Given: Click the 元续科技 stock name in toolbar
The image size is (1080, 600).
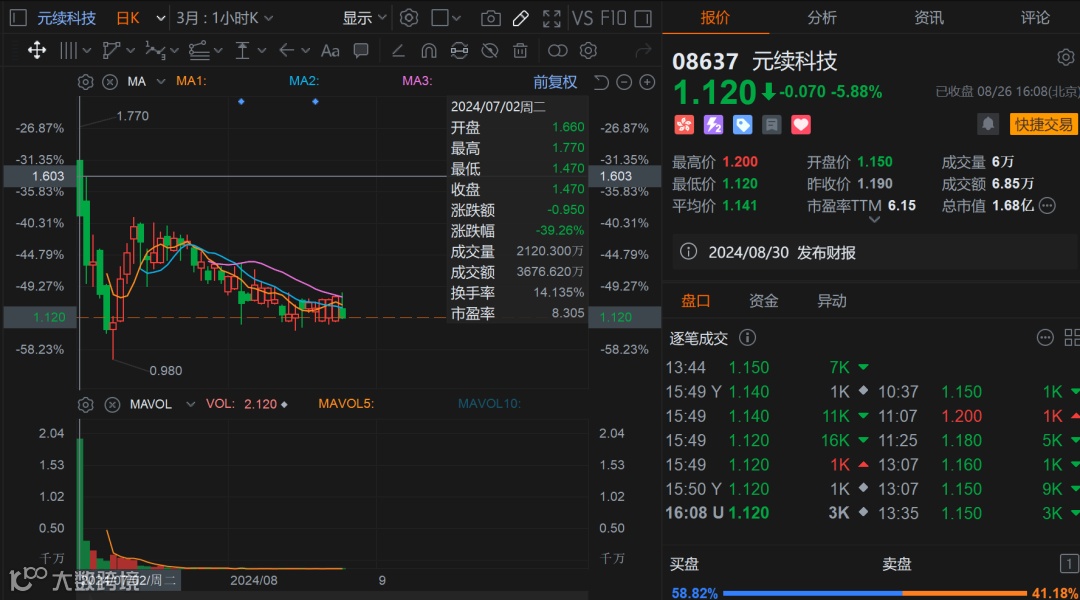Looking at the screenshot, I should 66,19.
